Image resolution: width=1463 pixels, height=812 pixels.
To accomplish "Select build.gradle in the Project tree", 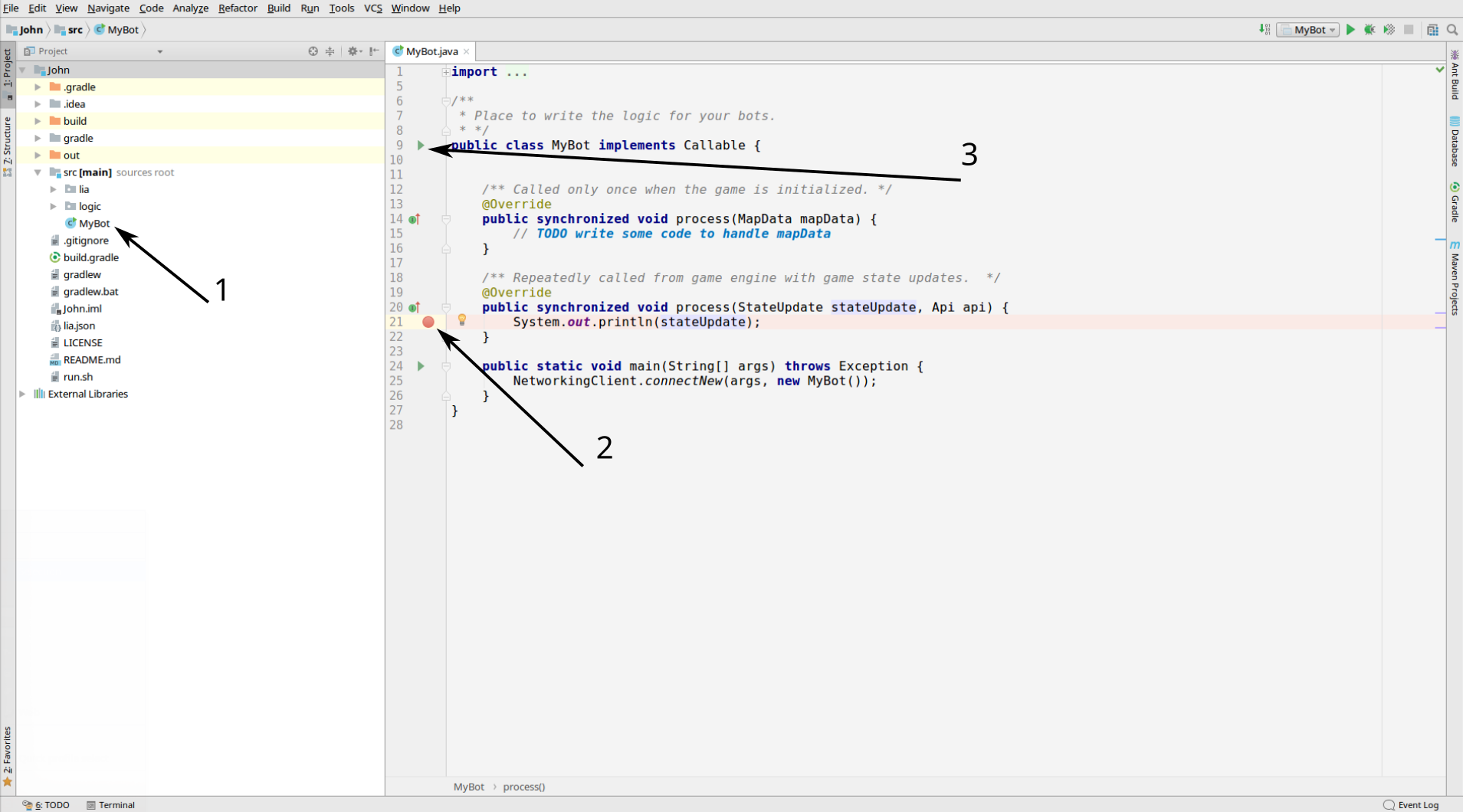I will pyautogui.click(x=91, y=257).
